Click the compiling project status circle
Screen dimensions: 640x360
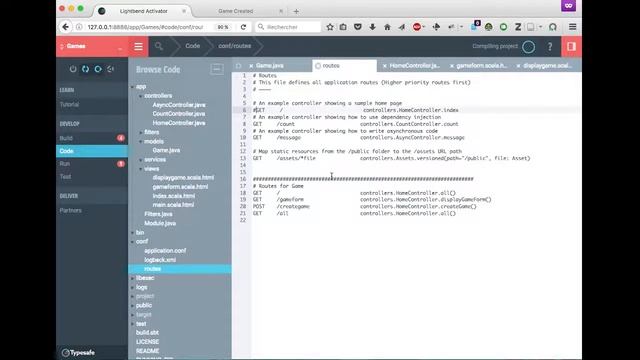(x=529, y=47)
